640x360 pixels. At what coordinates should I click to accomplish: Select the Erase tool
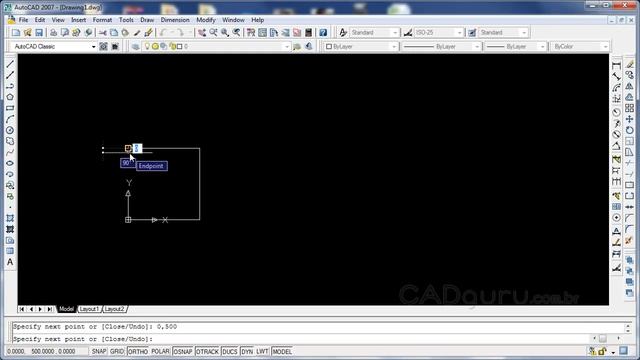pyautogui.click(x=629, y=64)
